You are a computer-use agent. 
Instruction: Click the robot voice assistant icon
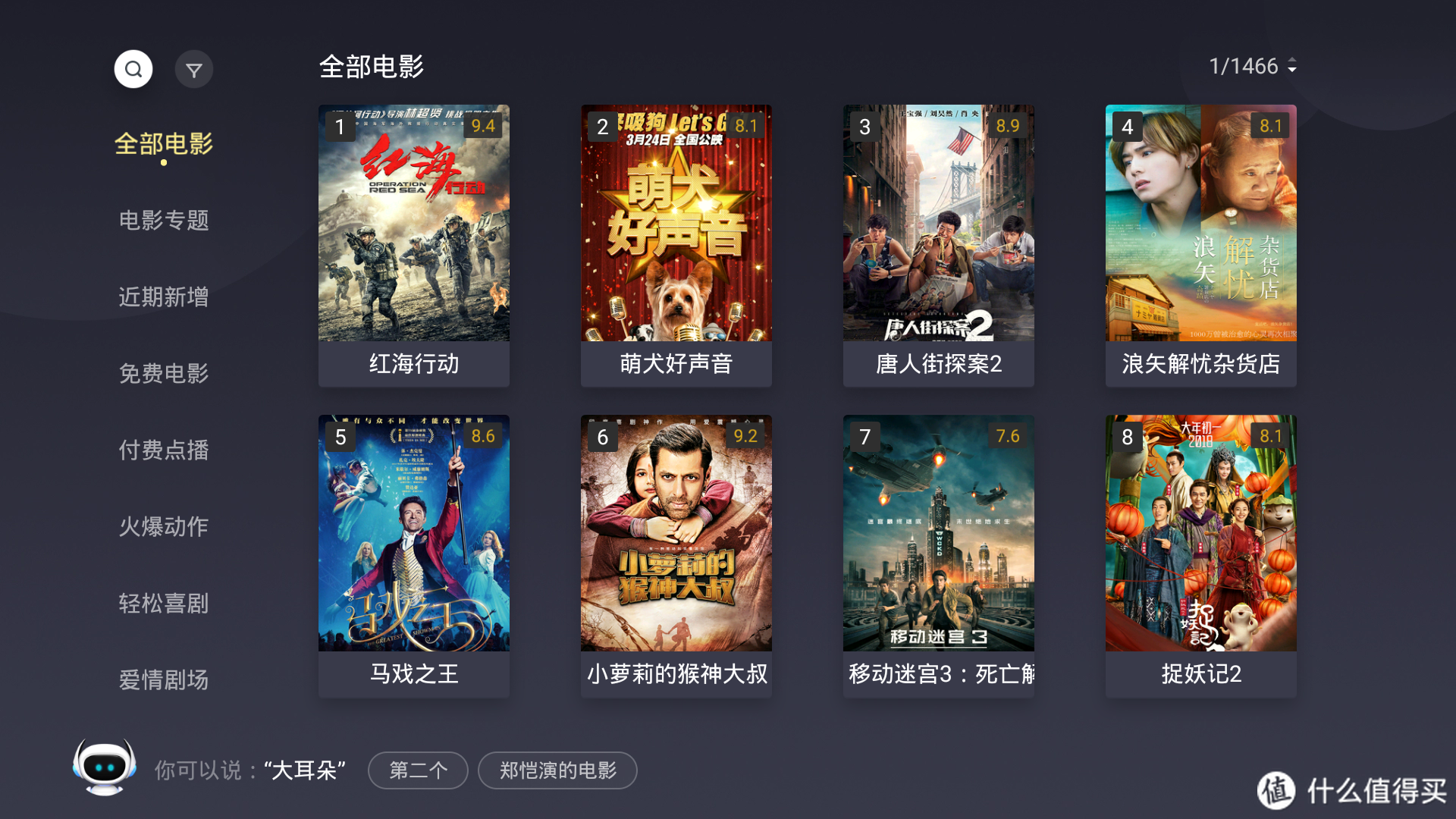tap(105, 768)
